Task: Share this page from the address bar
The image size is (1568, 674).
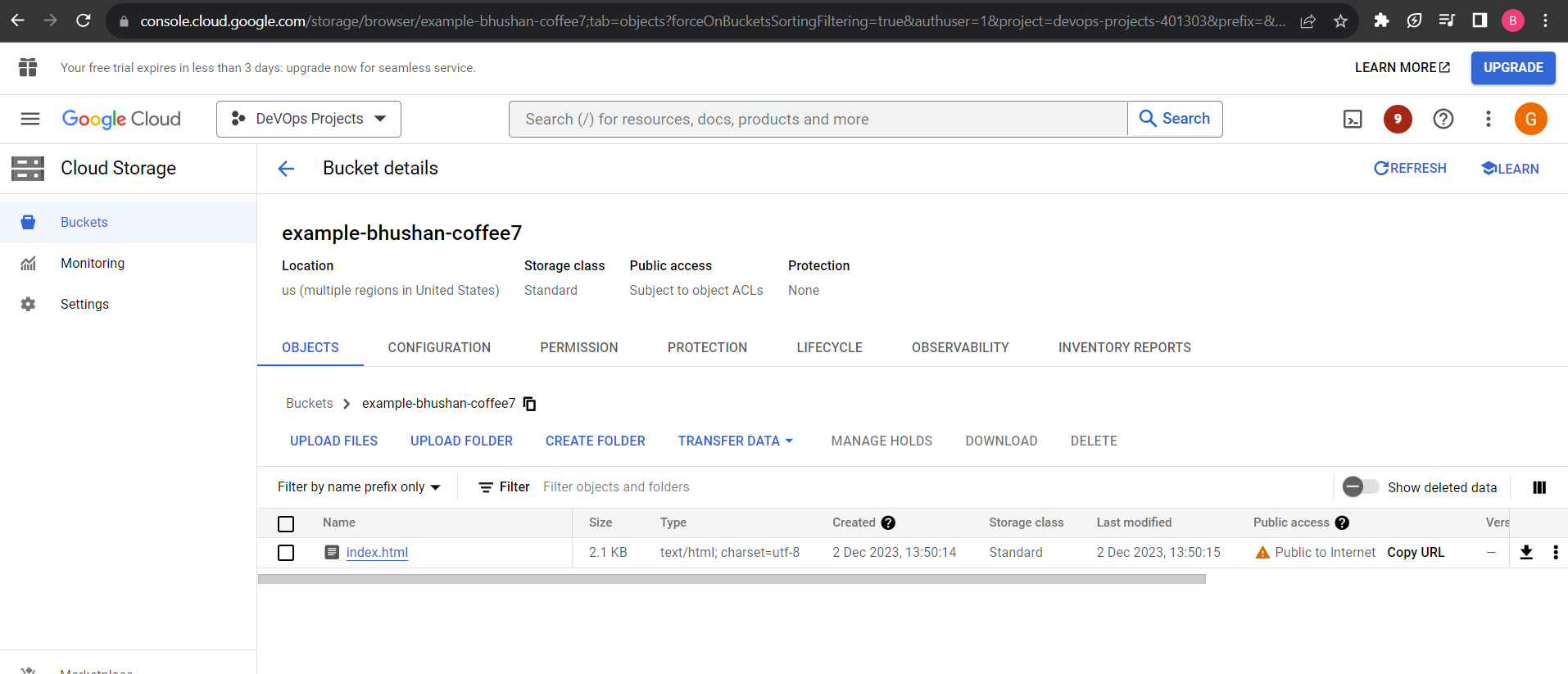Action: pos(1308,21)
